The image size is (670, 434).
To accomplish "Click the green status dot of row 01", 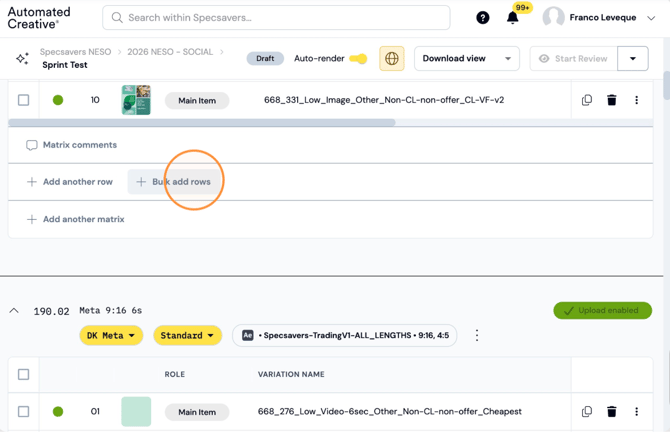I will 58,411.
